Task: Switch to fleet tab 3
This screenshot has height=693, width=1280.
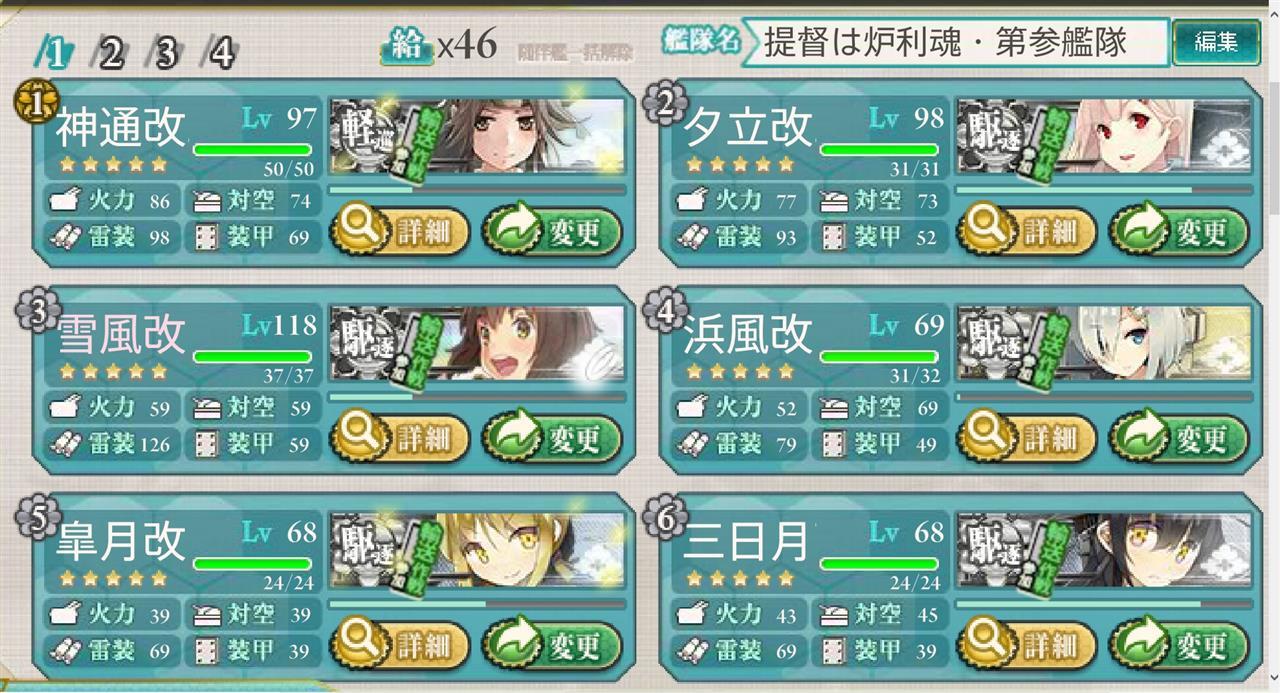Action: click(164, 53)
